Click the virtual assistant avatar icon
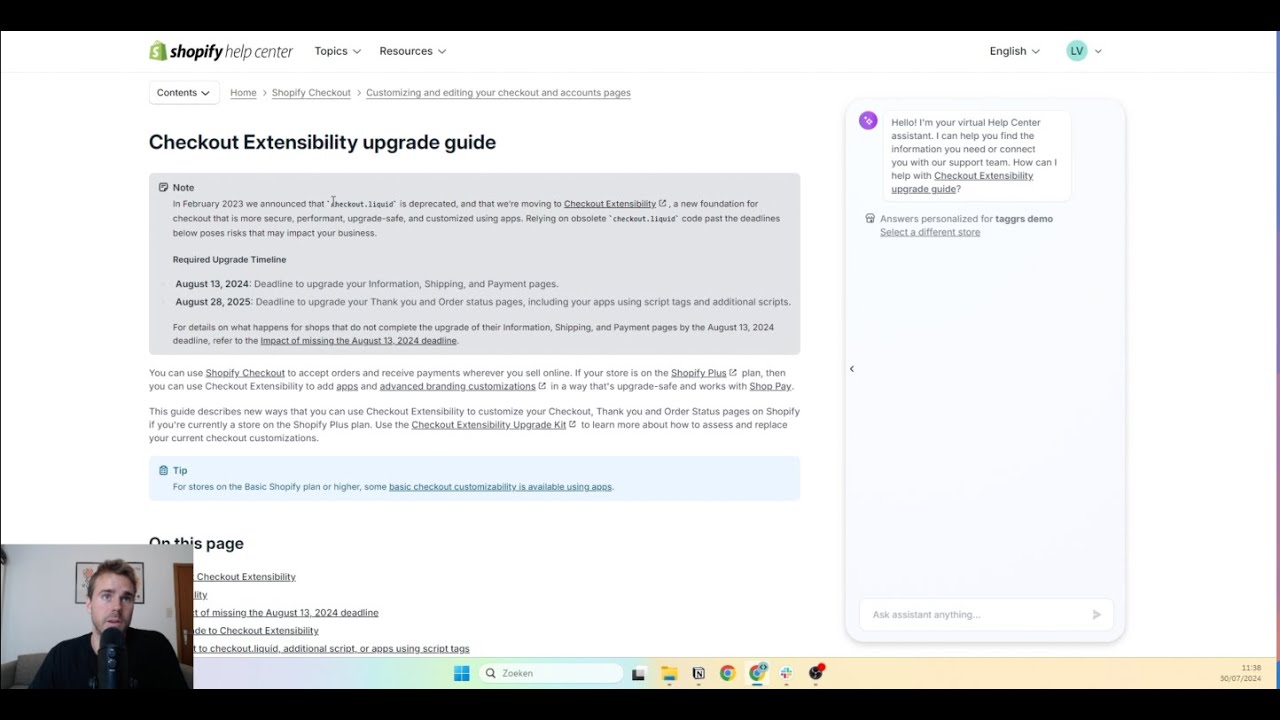Viewport: 1280px width, 720px height. coord(868,121)
